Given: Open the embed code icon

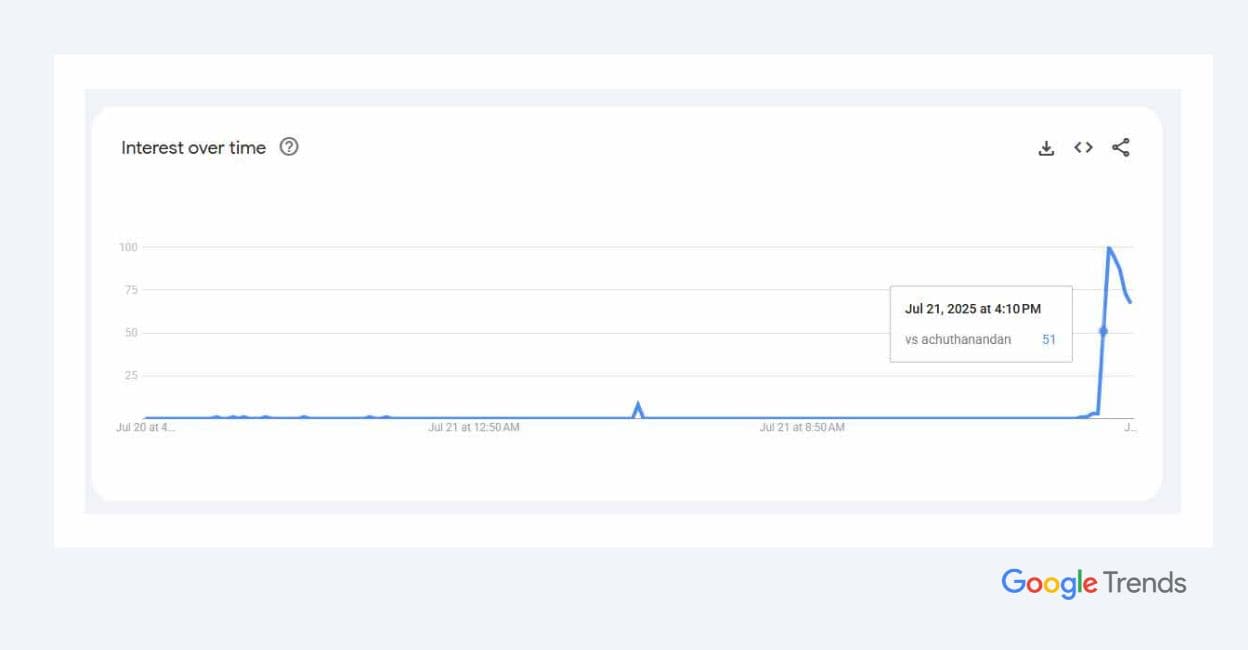Looking at the screenshot, I should click(1083, 148).
